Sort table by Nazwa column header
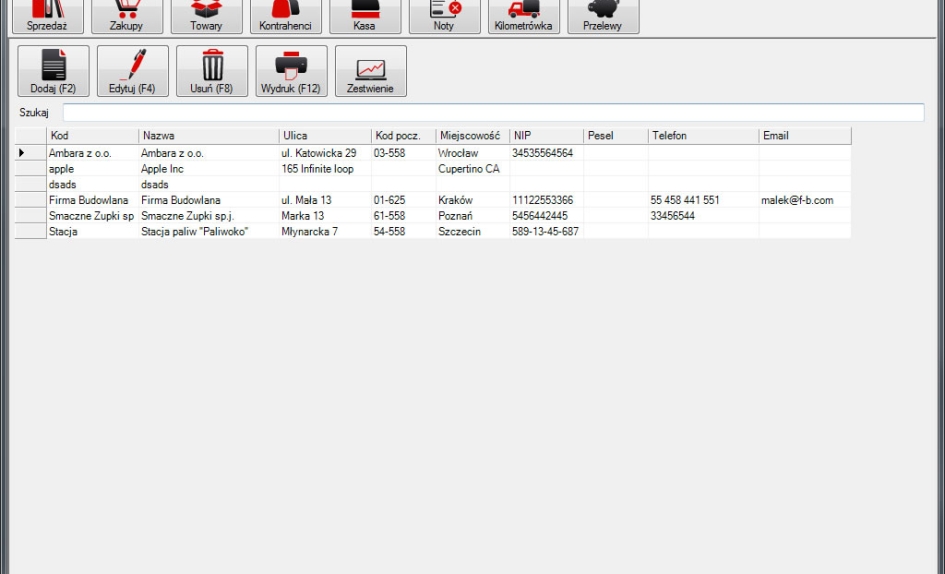 tap(208, 136)
